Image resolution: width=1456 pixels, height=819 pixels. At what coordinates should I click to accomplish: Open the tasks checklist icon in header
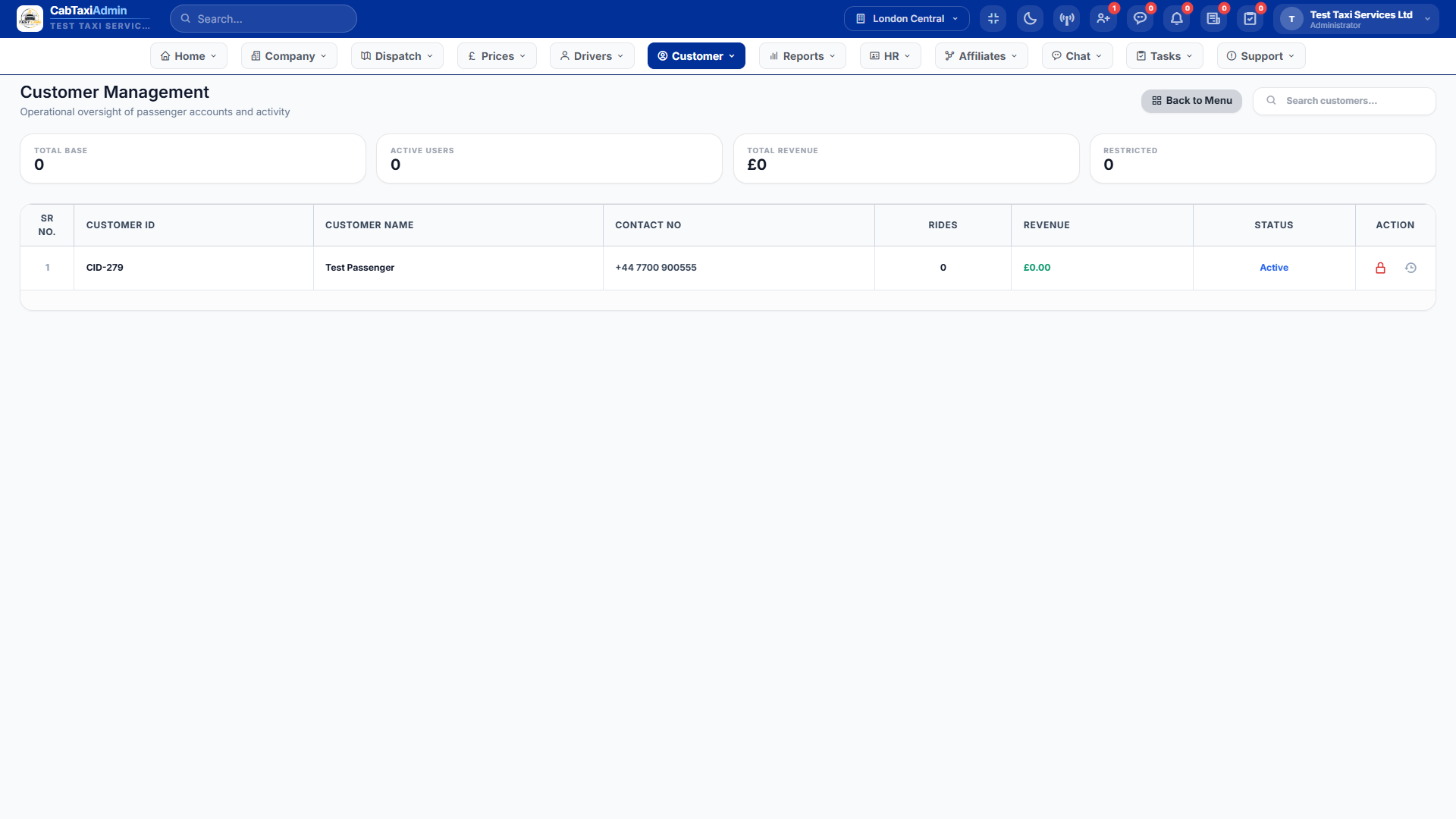pyautogui.click(x=1250, y=18)
